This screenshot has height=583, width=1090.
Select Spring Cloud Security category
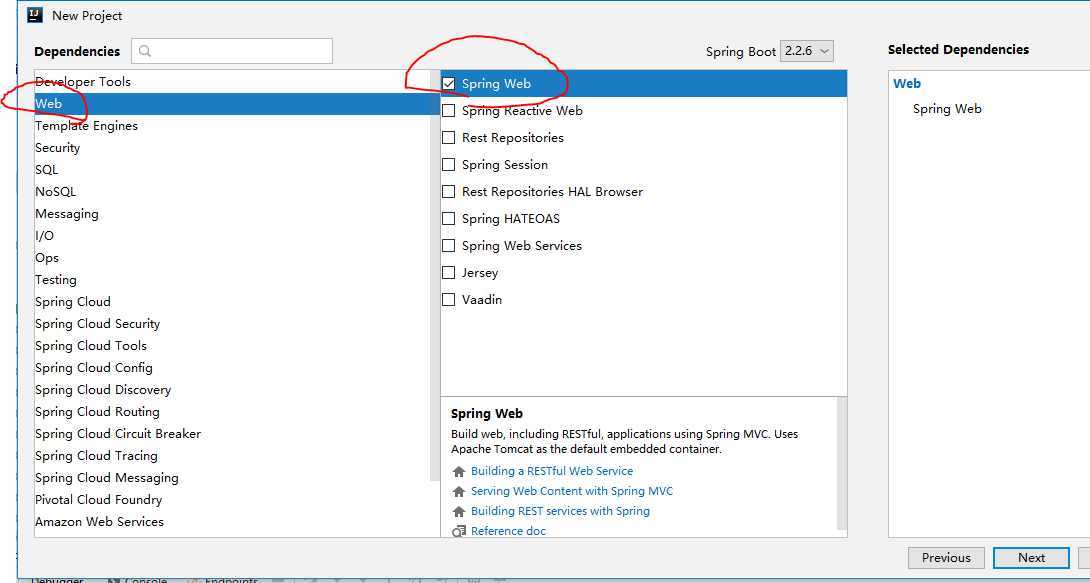pos(233,324)
